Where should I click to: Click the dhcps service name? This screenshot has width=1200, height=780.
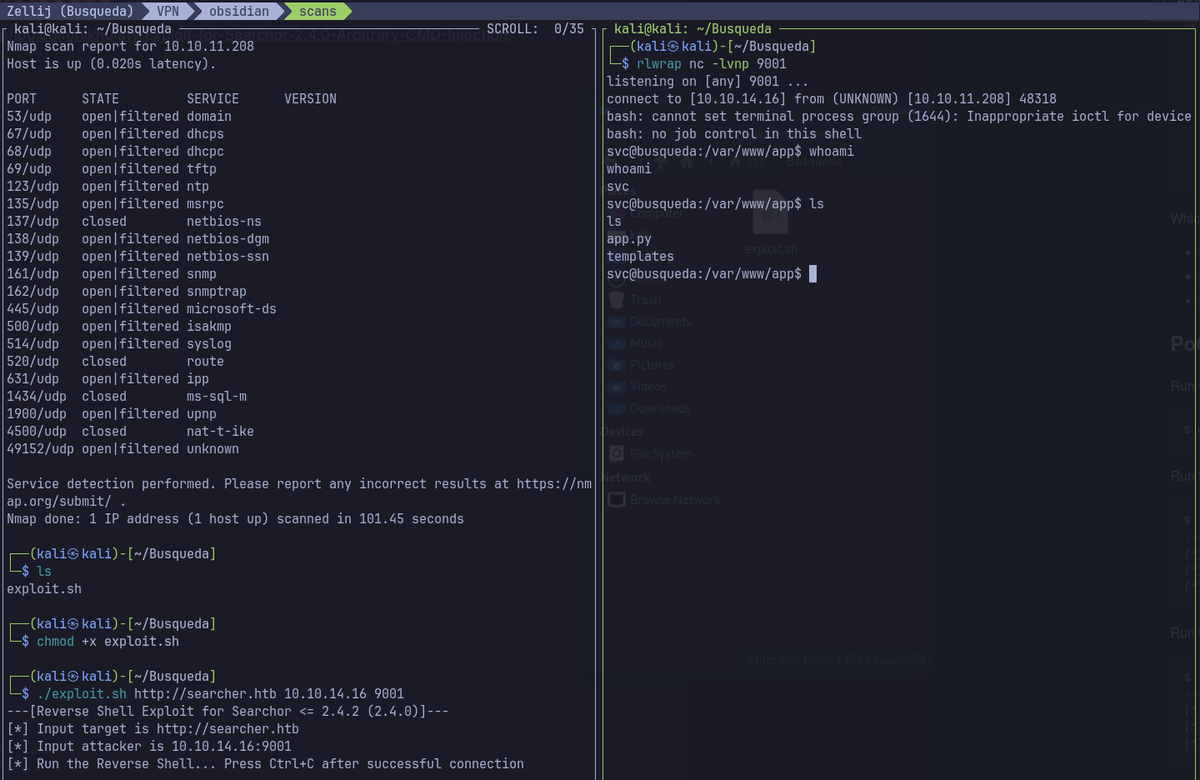click(205, 134)
